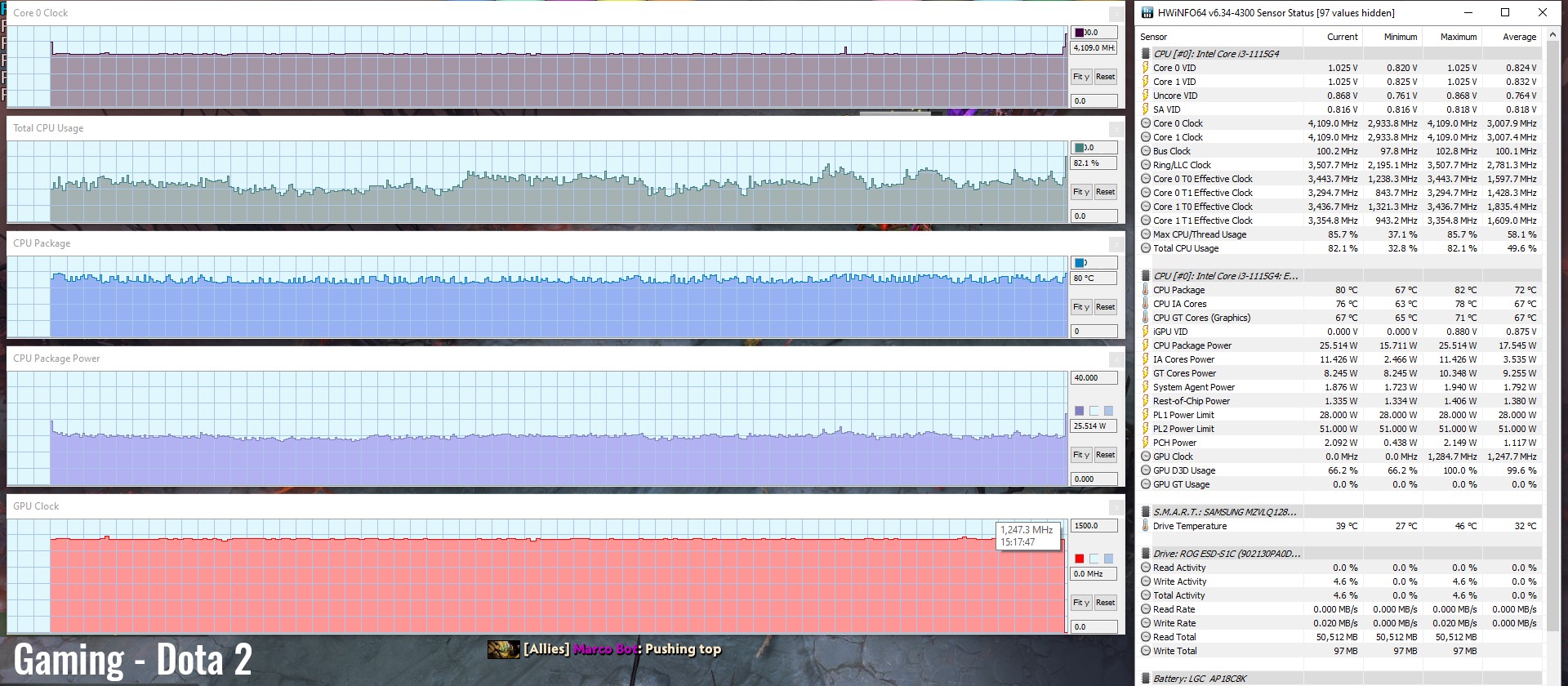Click the HWiNFO64 app icon in title bar
The height and width of the screenshot is (686, 1568).
[1147, 12]
